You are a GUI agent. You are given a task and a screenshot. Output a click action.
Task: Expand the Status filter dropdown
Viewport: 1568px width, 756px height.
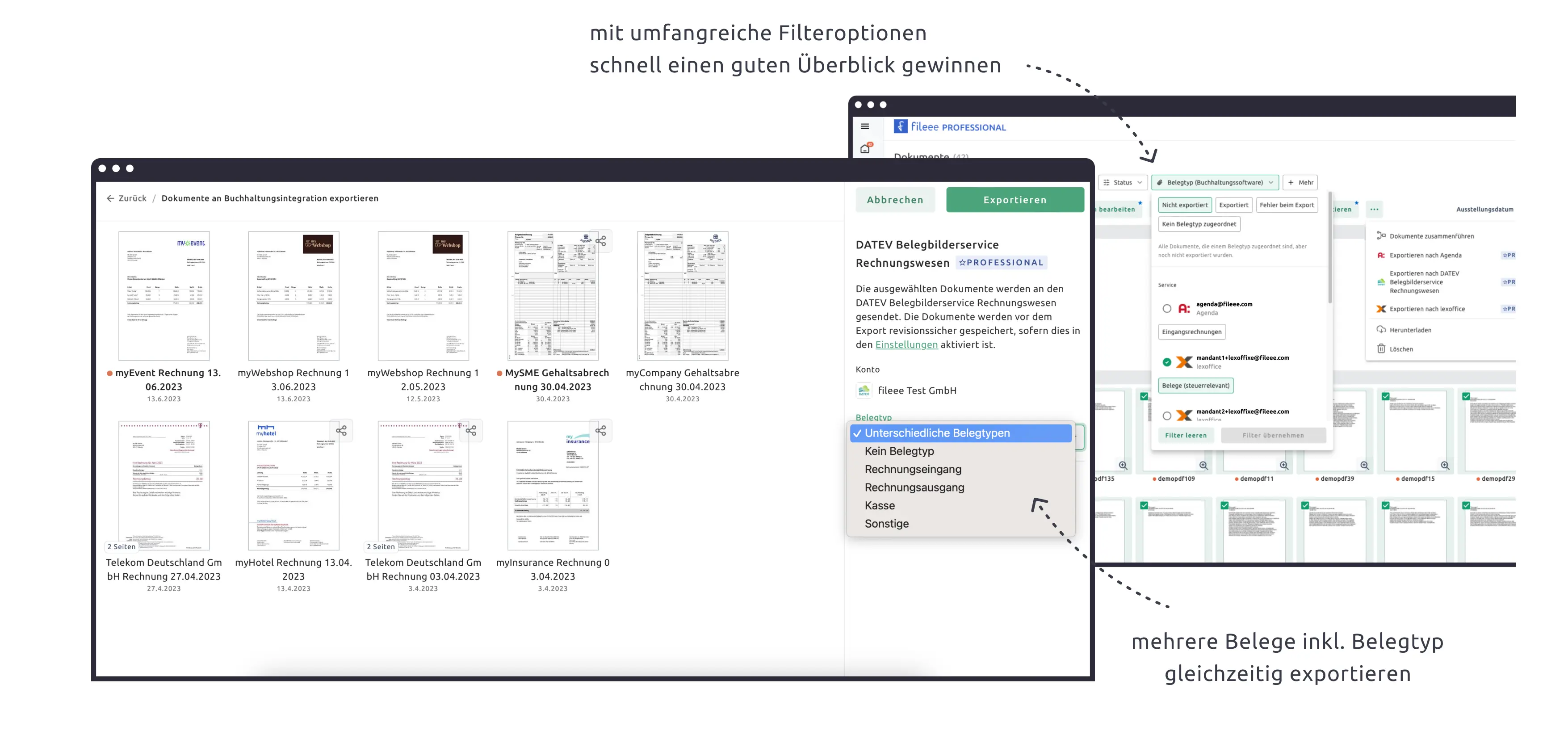pyautogui.click(x=1123, y=183)
